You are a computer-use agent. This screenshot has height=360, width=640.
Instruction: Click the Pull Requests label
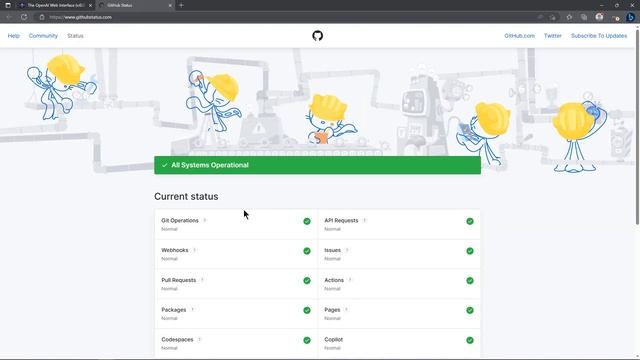point(179,280)
